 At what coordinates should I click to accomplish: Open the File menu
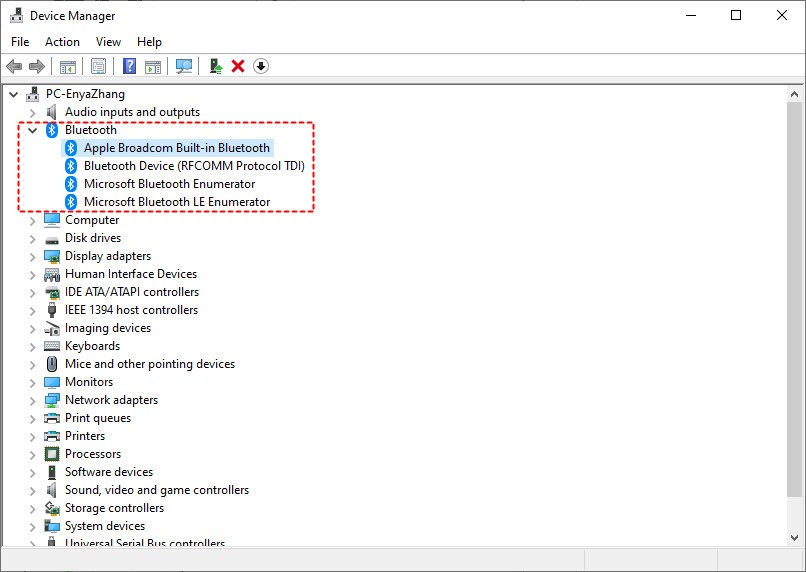pyautogui.click(x=20, y=42)
